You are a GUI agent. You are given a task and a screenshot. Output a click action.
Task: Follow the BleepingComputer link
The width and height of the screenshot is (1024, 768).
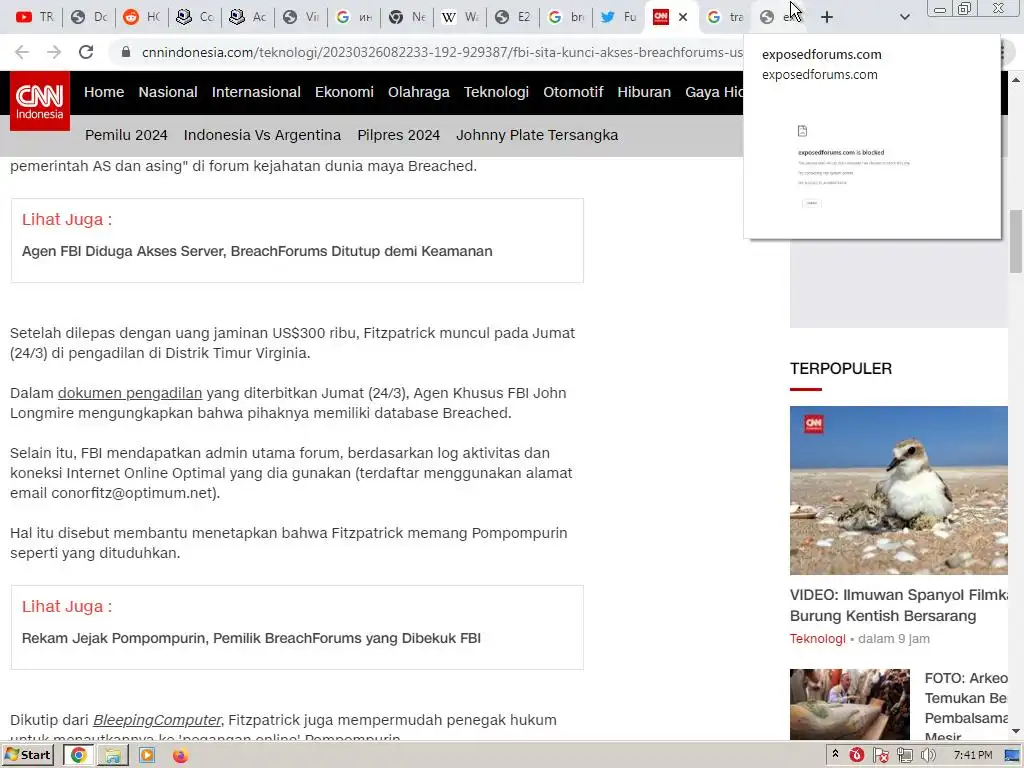coord(157,720)
